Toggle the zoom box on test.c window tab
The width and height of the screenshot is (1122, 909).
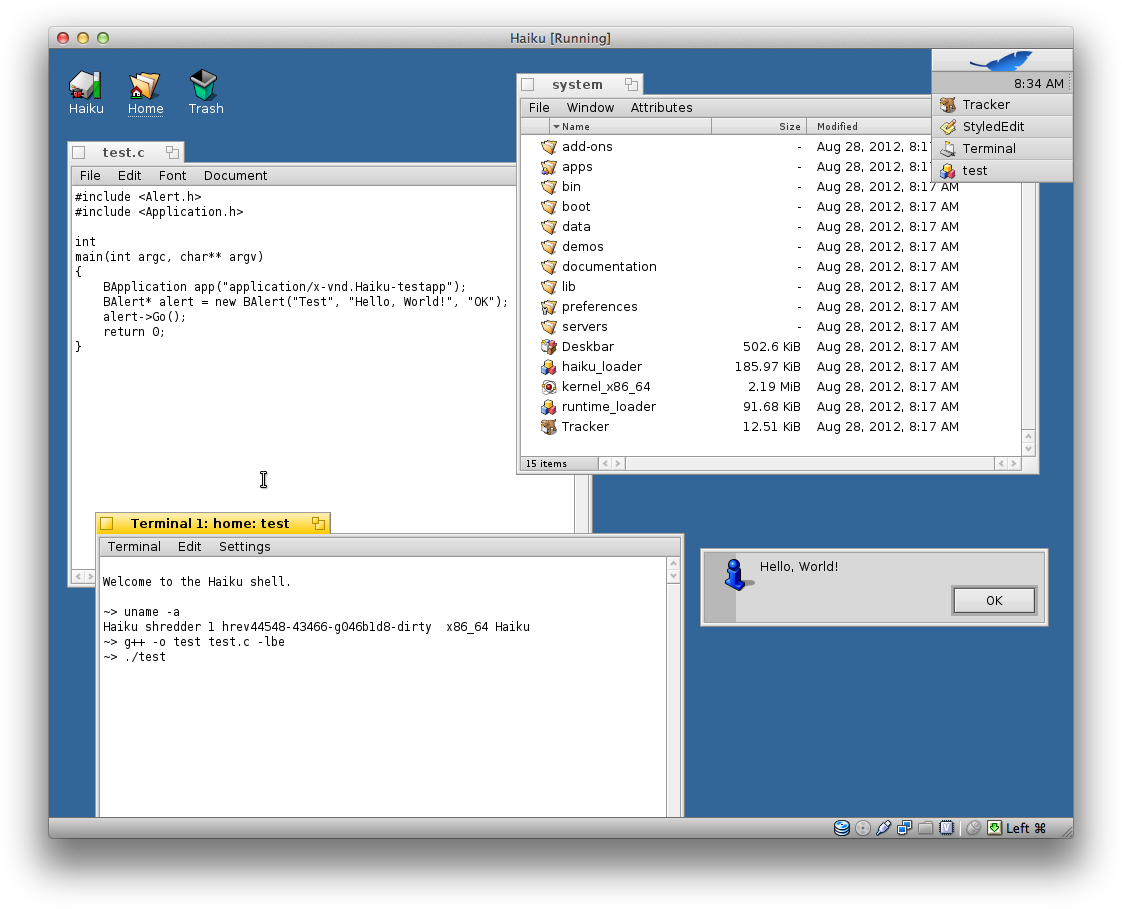coord(172,153)
